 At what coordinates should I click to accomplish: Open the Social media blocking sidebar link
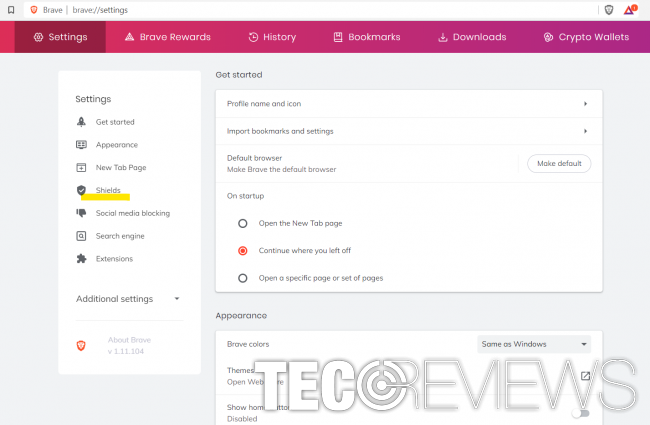[x=133, y=213]
